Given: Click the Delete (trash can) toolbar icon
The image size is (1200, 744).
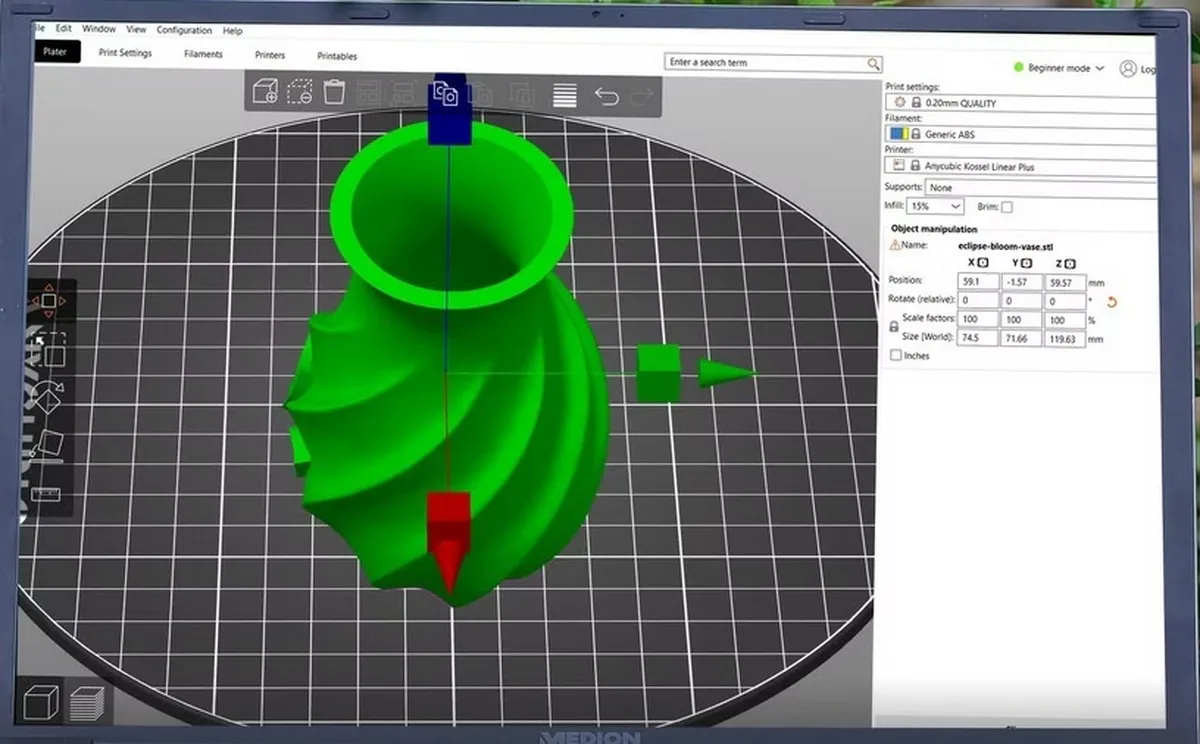Looking at the screenshot, I should [x=335, y=93].
